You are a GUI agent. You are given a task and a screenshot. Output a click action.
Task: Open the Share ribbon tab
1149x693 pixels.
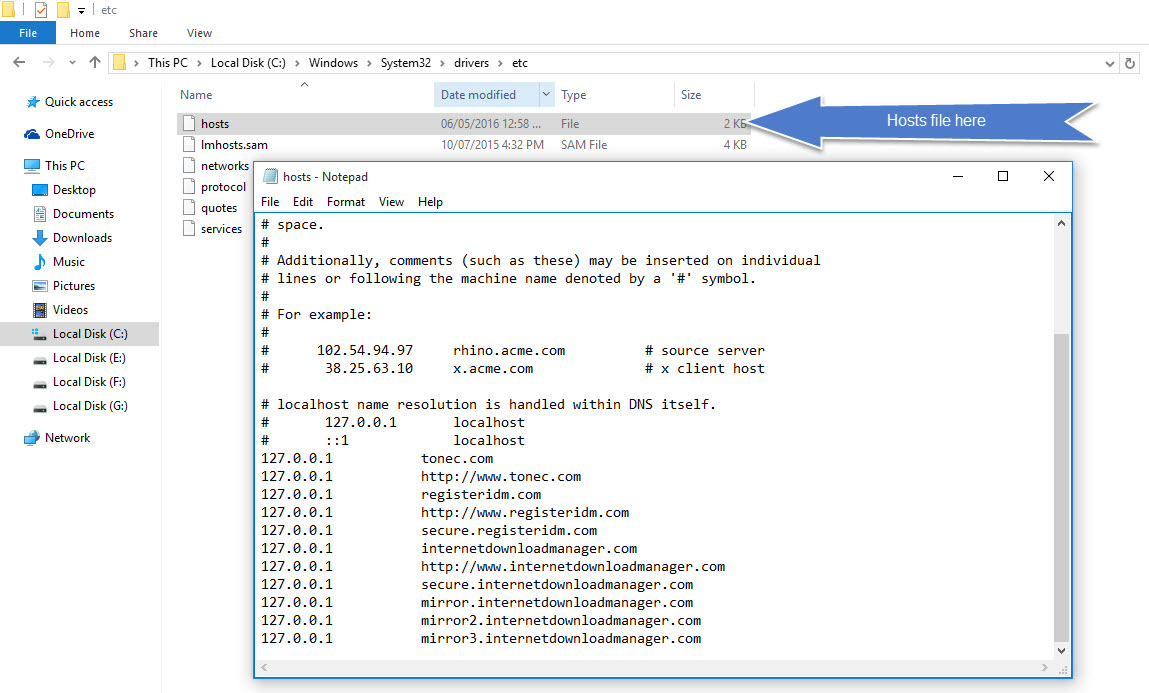pyautogui.click(x=143, y=33)
